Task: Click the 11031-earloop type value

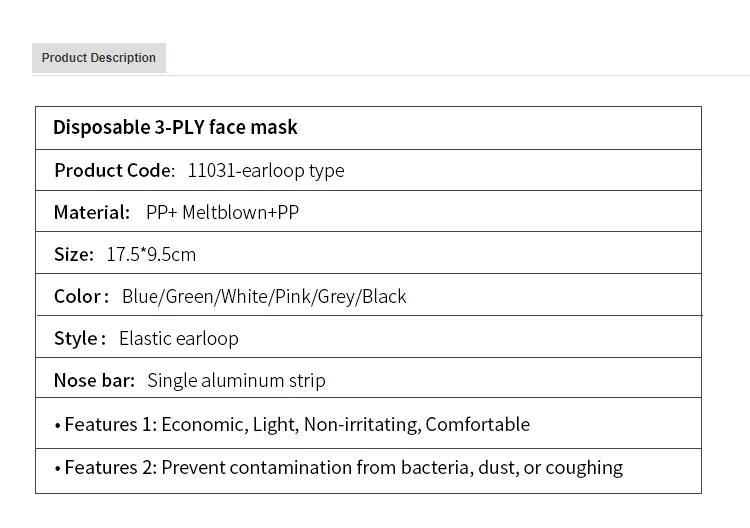Action: [266, 170]
